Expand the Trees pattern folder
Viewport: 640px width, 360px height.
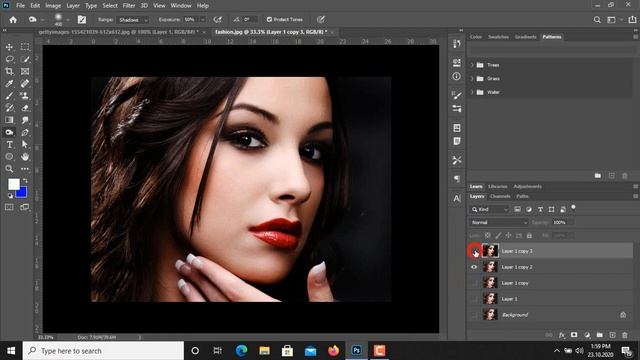[472, 65]
